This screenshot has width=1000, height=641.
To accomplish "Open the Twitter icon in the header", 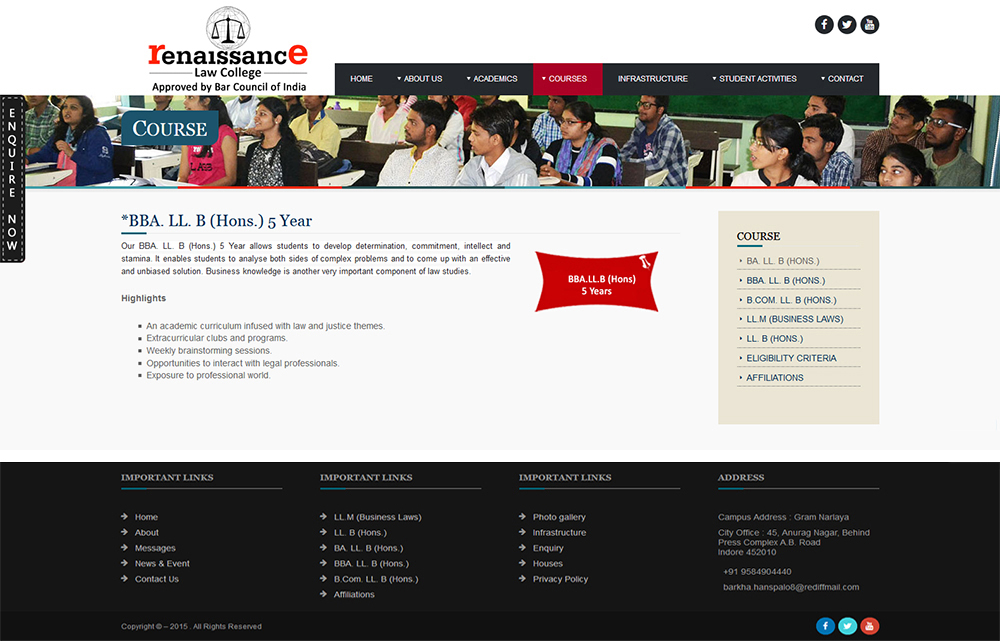I will tap(847, 25).
